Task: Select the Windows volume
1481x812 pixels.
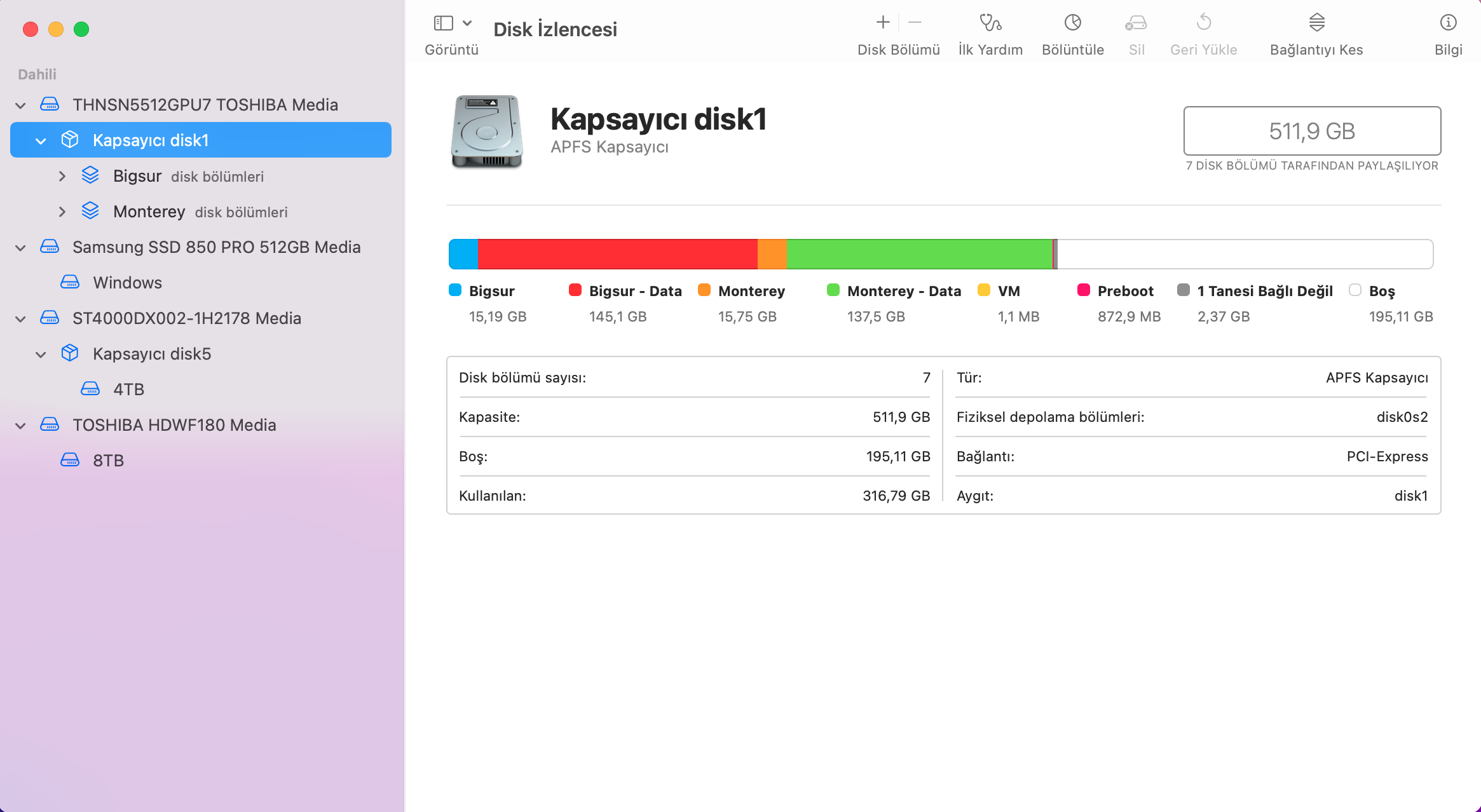Action: (x=127, y=283)
